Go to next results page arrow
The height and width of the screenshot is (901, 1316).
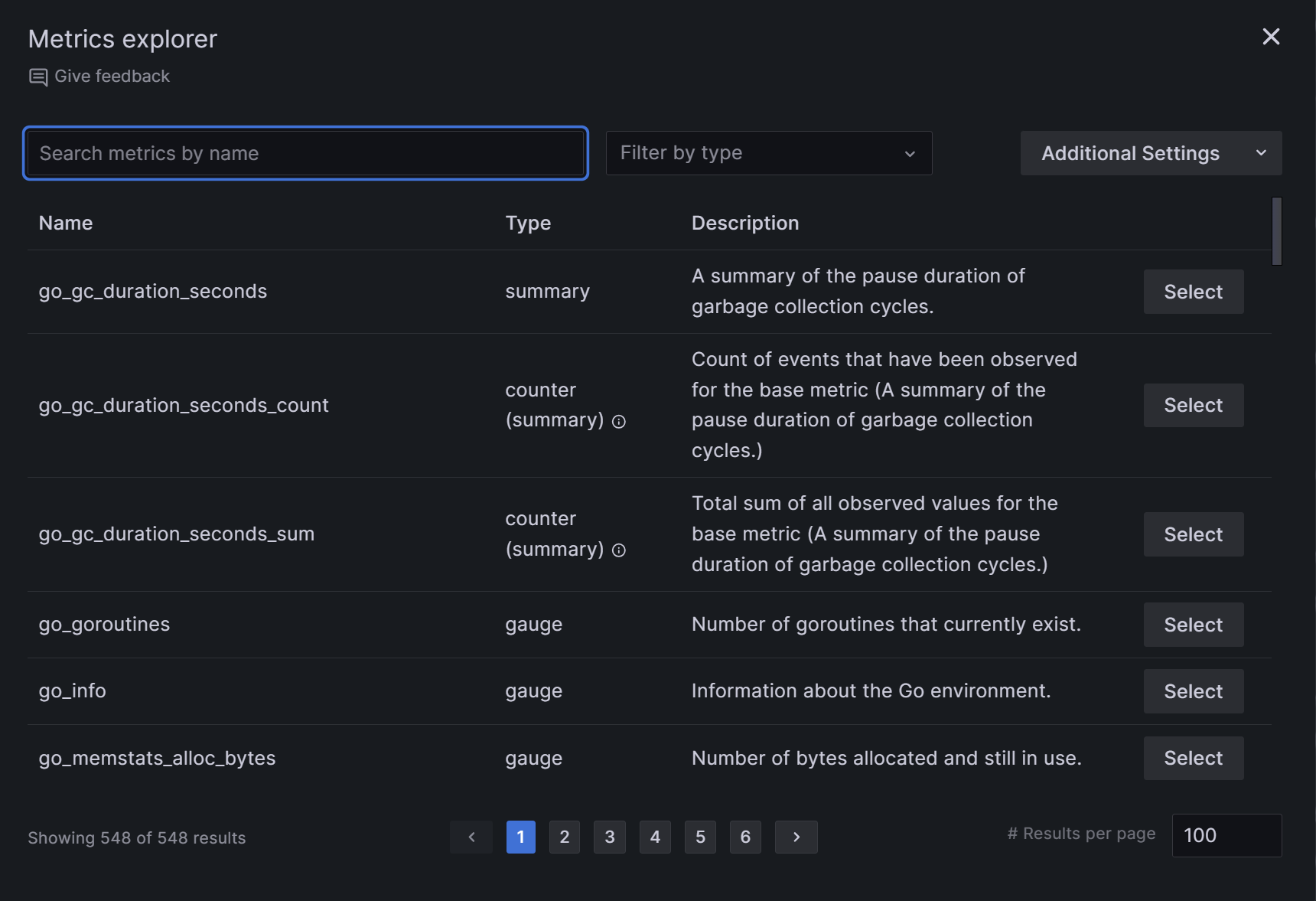click(x=796, y=837)
